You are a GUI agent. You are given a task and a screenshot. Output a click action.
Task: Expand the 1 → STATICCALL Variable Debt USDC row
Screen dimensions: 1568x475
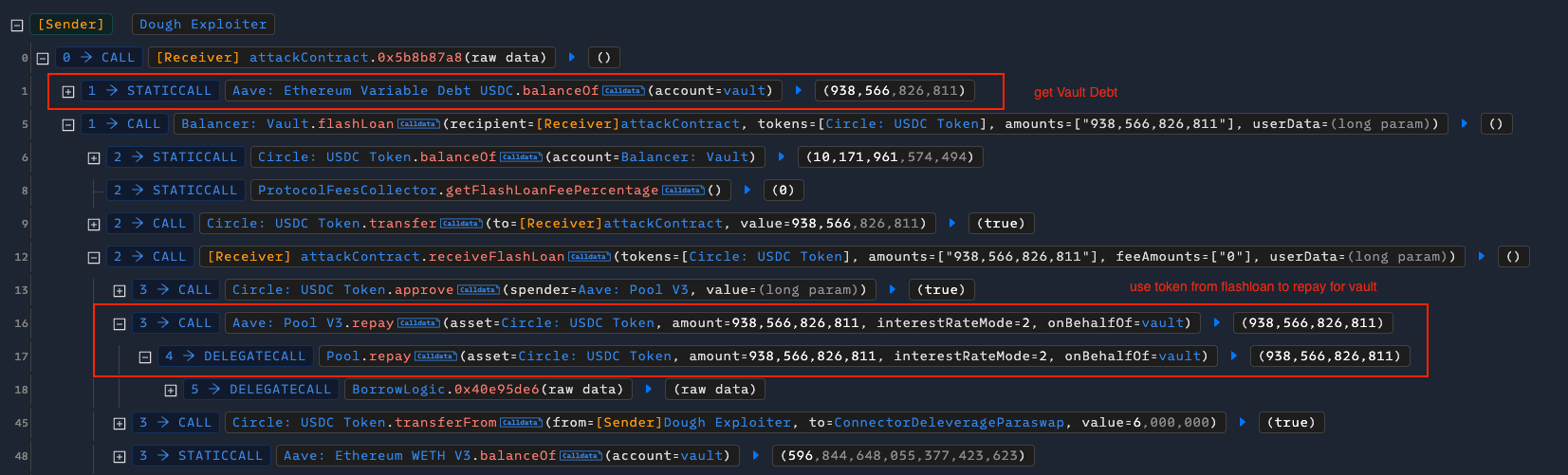(x=68, y=92)
